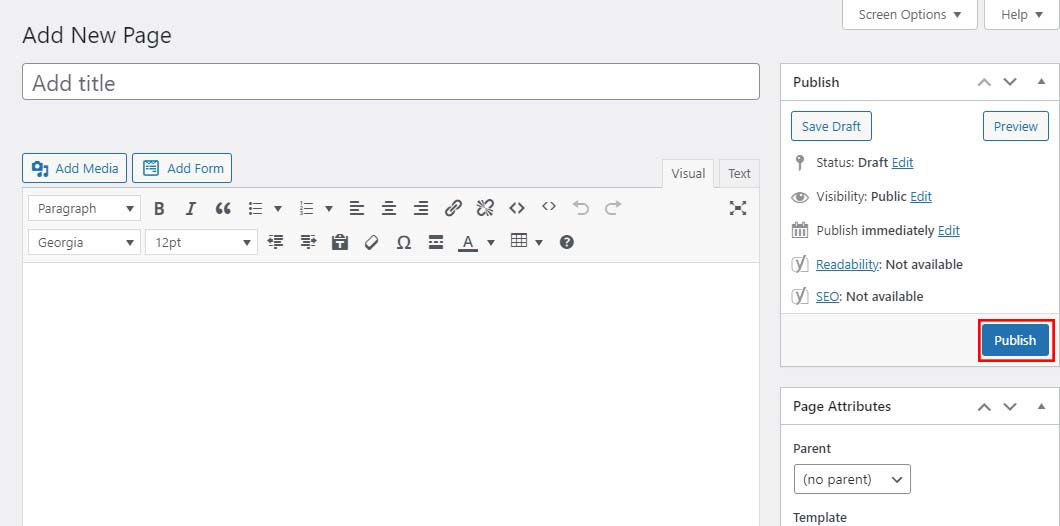Open bulleted list style dropdown arrow
Viewport: 1060px width, 526px height.
(x=278, y=208)
